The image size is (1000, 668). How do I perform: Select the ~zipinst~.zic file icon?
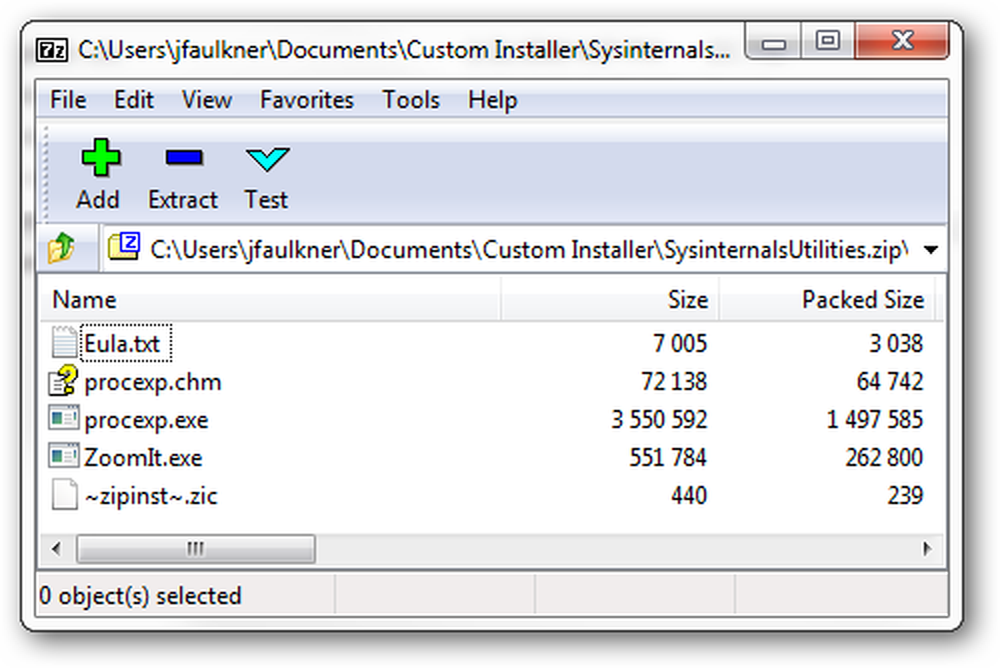[64, 494]
